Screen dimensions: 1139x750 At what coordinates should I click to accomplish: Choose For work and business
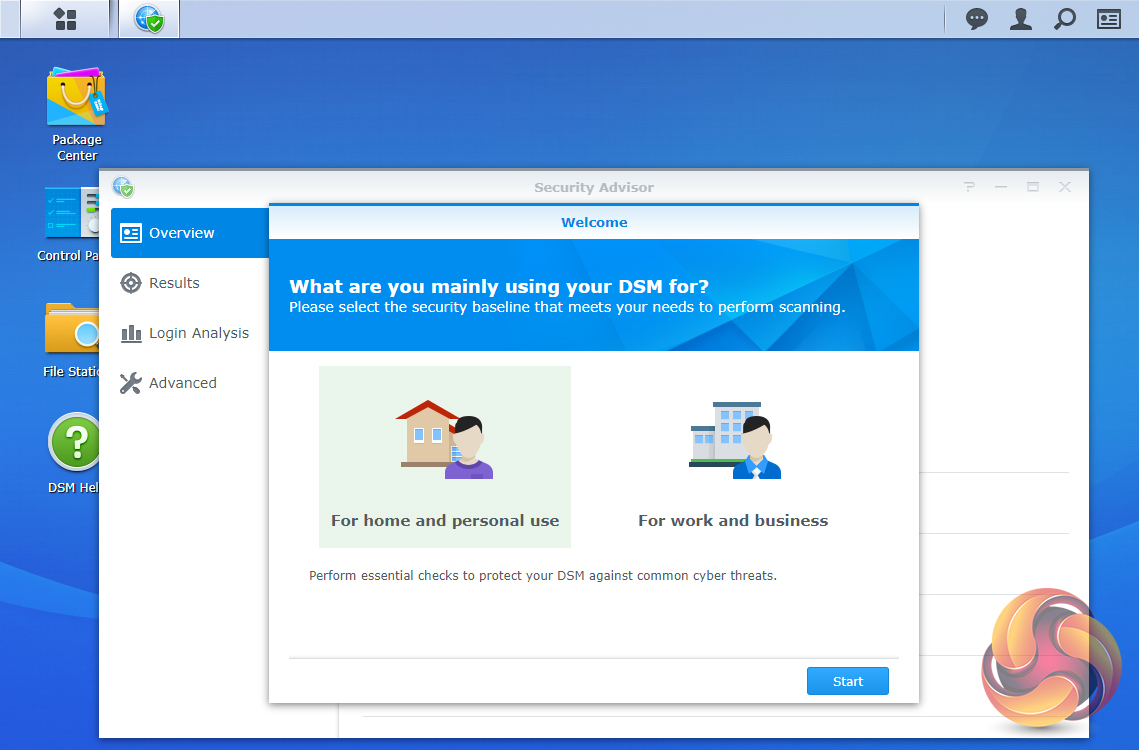click(x=733, y=456)
